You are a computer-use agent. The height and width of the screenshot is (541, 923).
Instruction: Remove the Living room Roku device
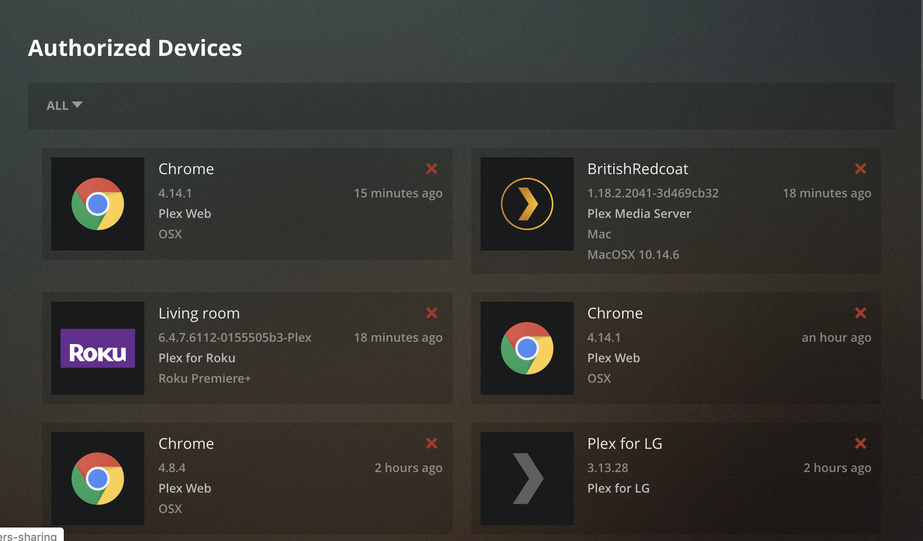point(431,313)
